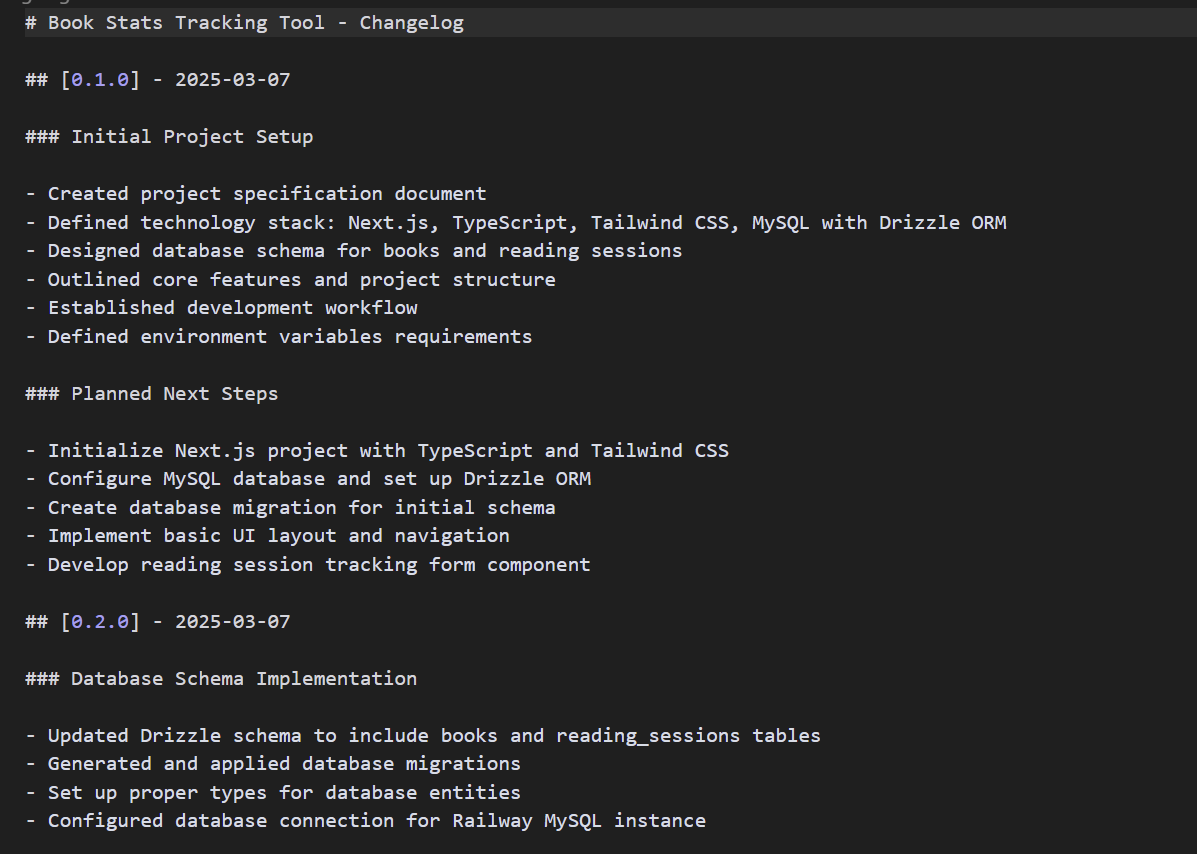1197x854 pixels.
Task: Click the Planned Next Steps heading
Action: click(174, 394)
